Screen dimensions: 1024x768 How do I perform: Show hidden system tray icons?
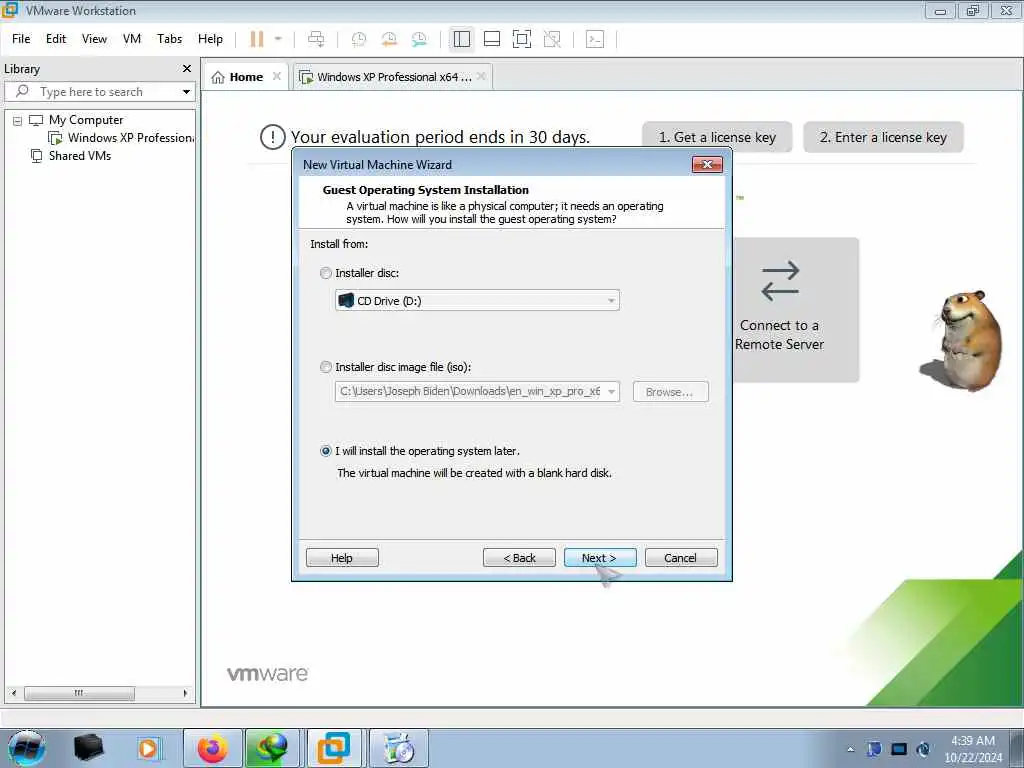point(850,749)
